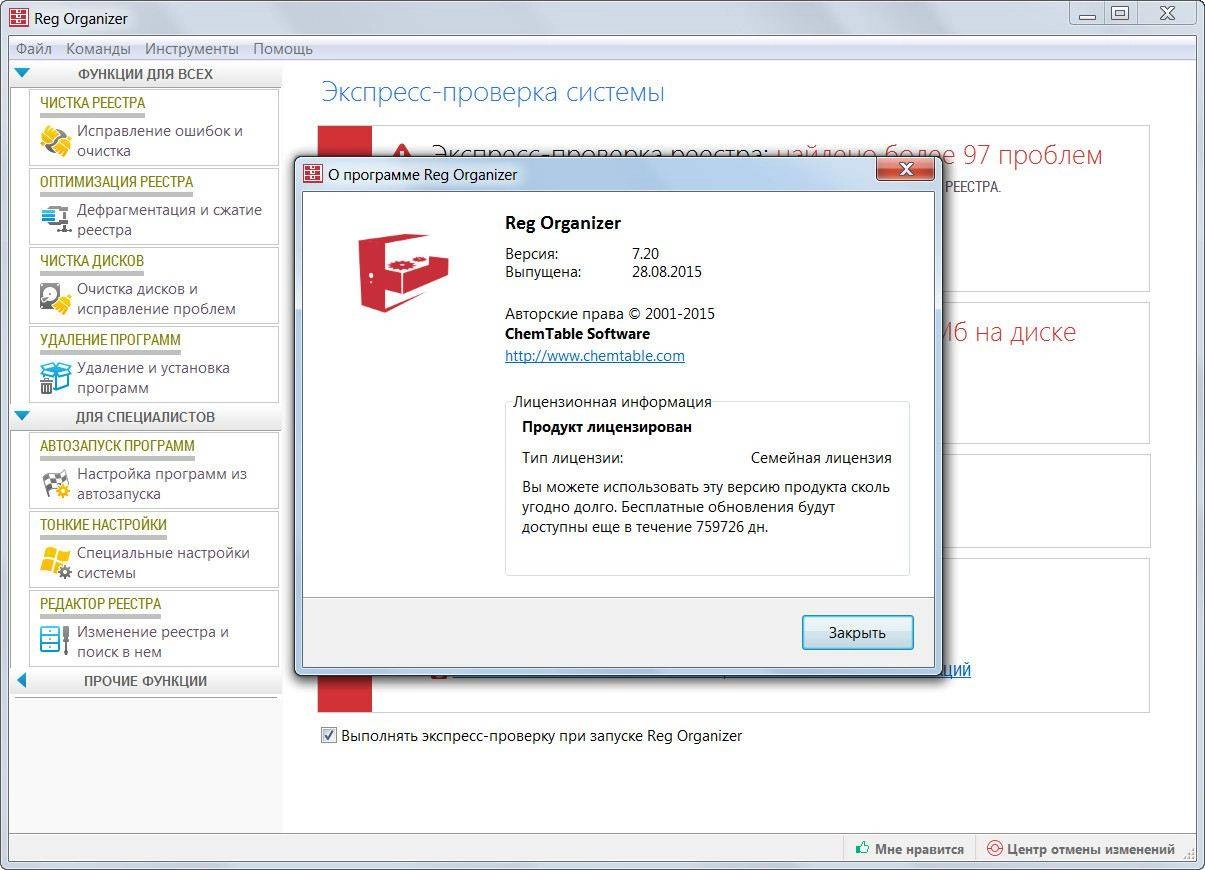1205x870 pixels.
Task: Click the registry defragmentation icon
Action: point(55,220)
